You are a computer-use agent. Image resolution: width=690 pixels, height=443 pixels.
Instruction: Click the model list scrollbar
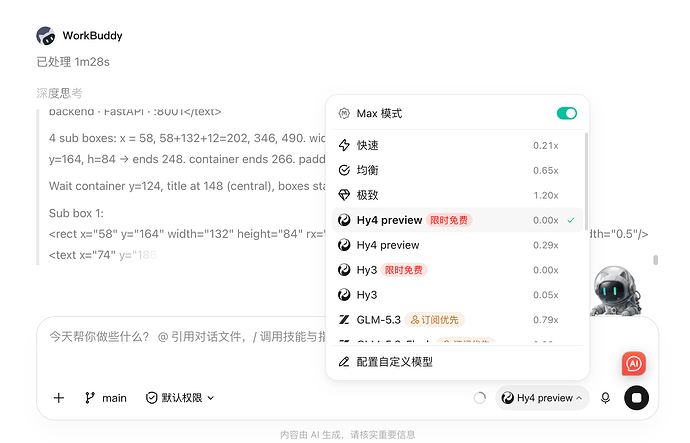point(586,180)
